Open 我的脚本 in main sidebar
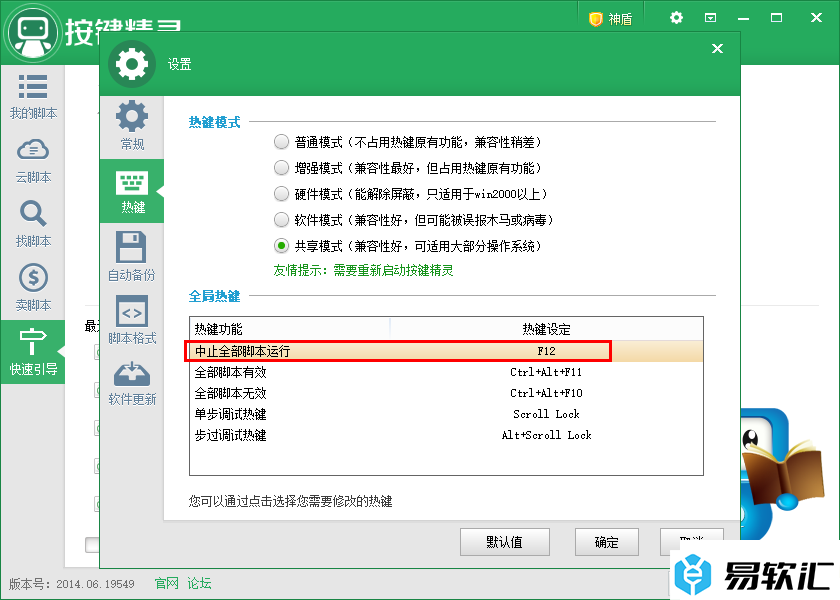Image resolution: width=840 pixels, height=600 pixels. (x=33, y=97)
